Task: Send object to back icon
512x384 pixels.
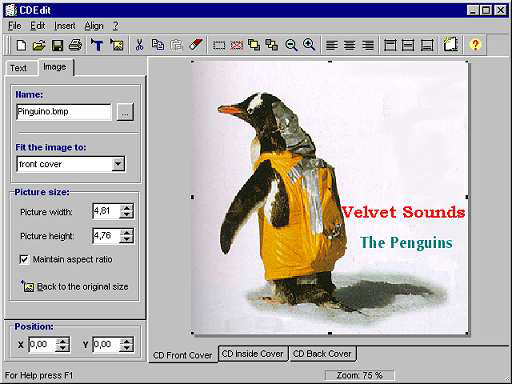Action: click(272, 45)
